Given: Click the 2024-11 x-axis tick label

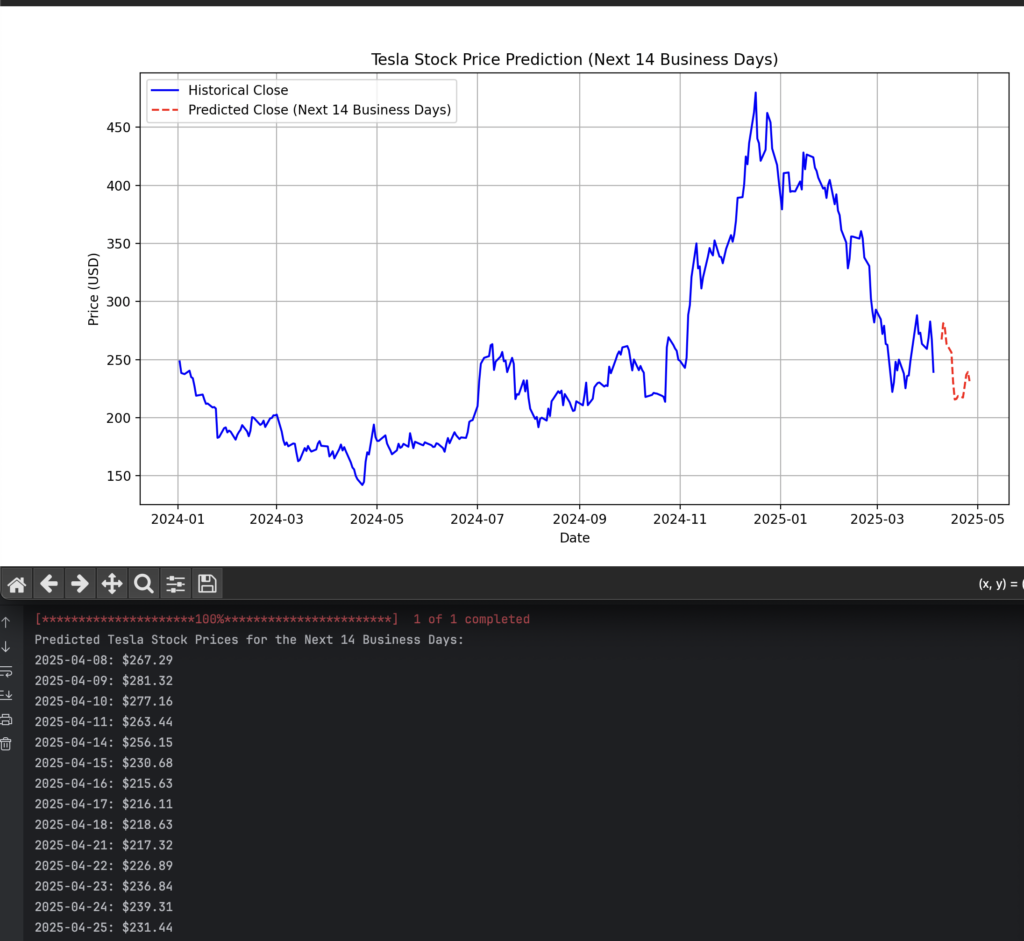Looking at the screenshot, I should (680, 519).
